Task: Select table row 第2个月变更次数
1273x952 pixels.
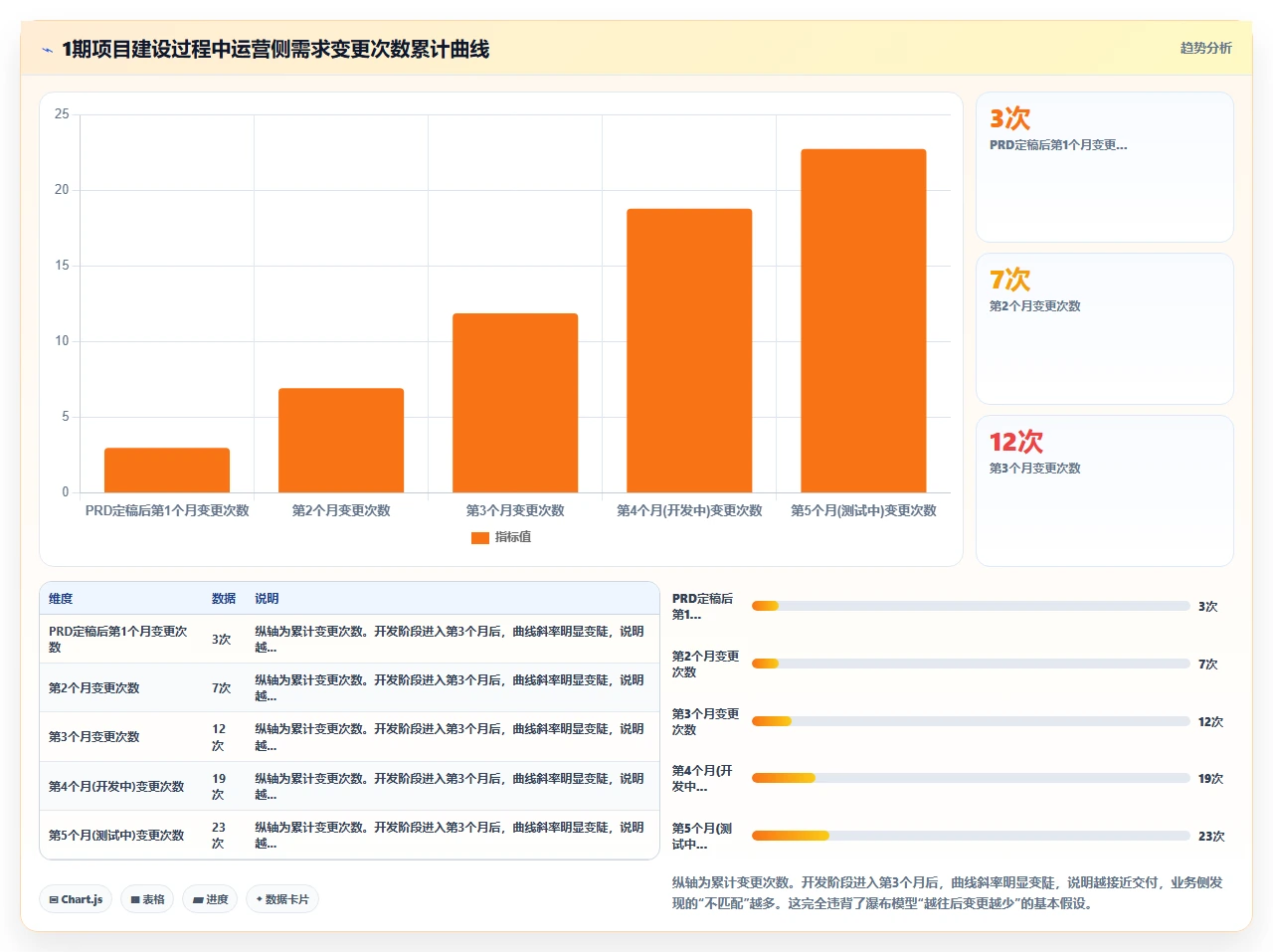Action: point(349,687)
